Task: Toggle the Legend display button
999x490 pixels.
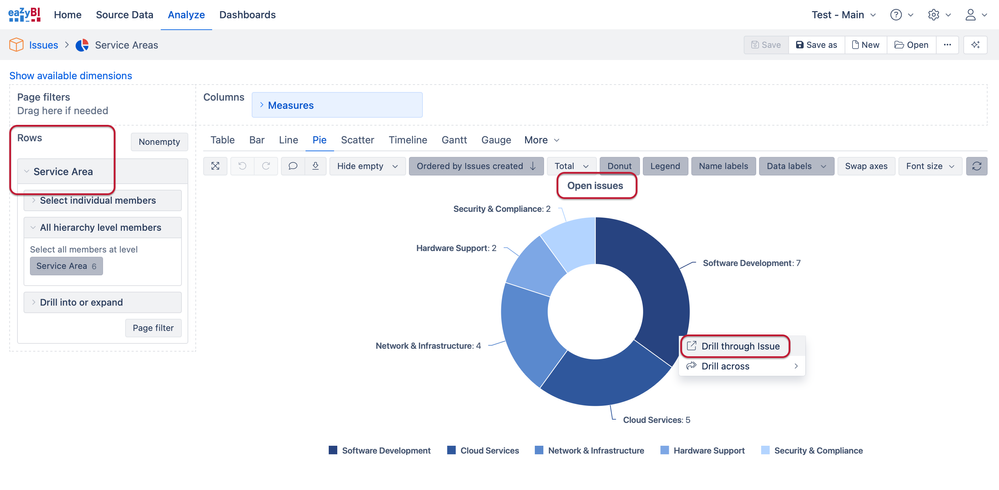Action: point(665,166)
